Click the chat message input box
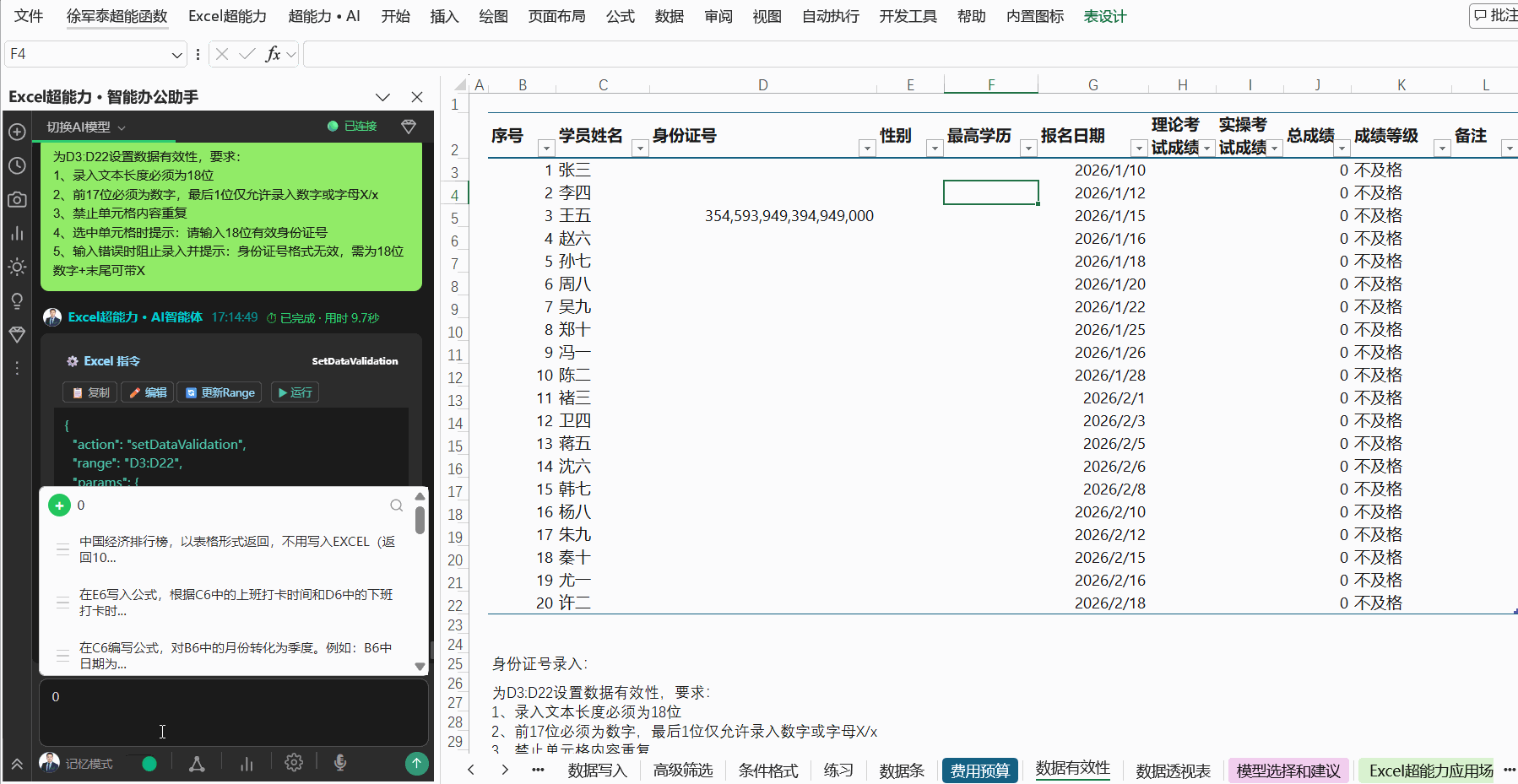This screenshot has width=1518, height=784. 233,711
